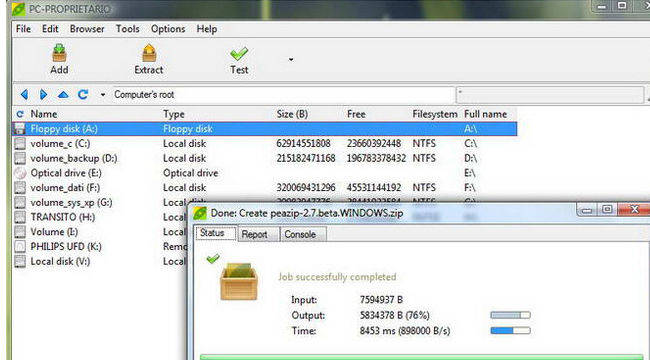Click the PHILIPS UFD (K:) removable drive icon

pyautogui.click(x=20, y=247)
